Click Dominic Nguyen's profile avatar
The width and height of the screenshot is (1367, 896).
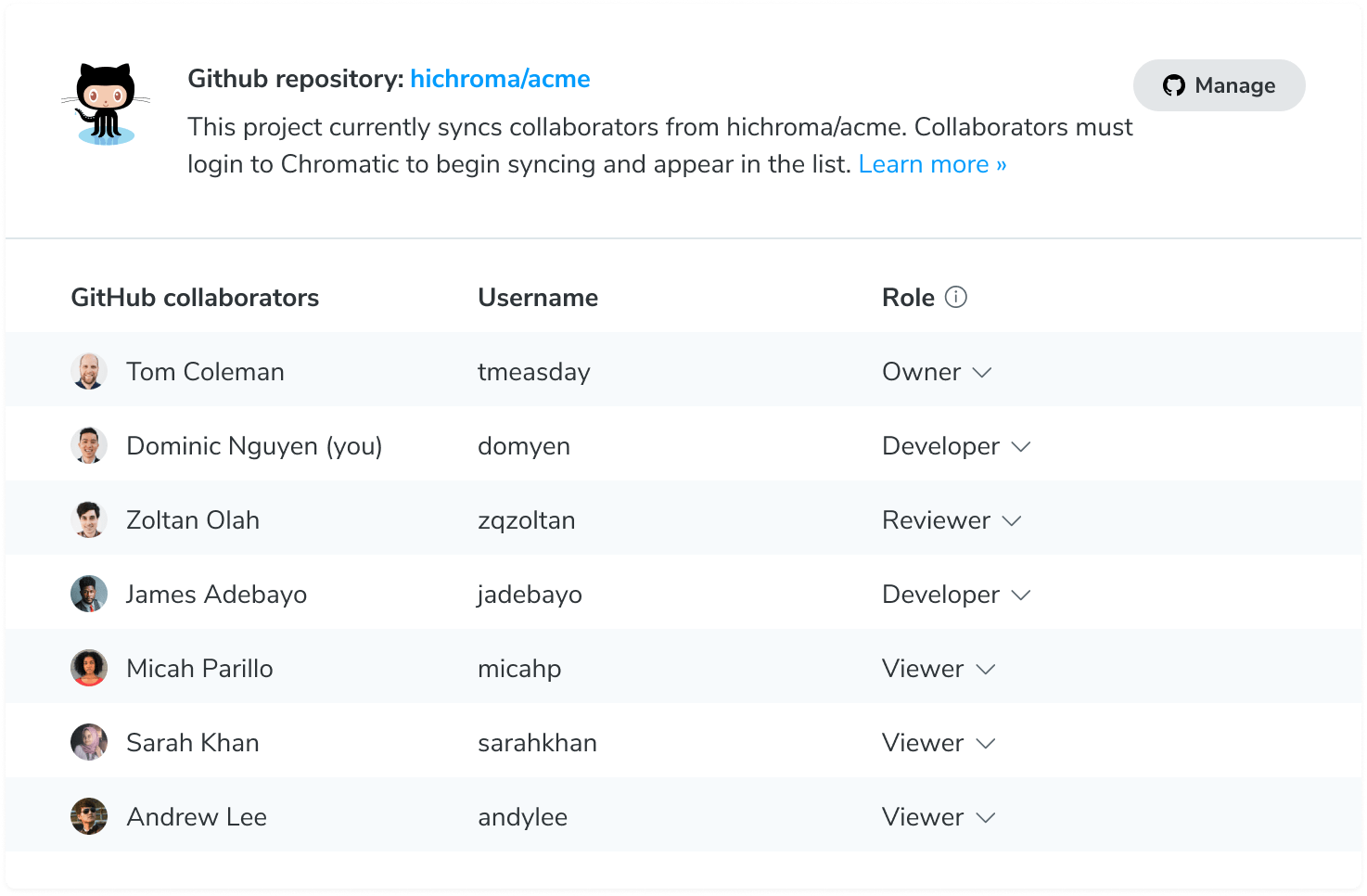tap(89, 444)
